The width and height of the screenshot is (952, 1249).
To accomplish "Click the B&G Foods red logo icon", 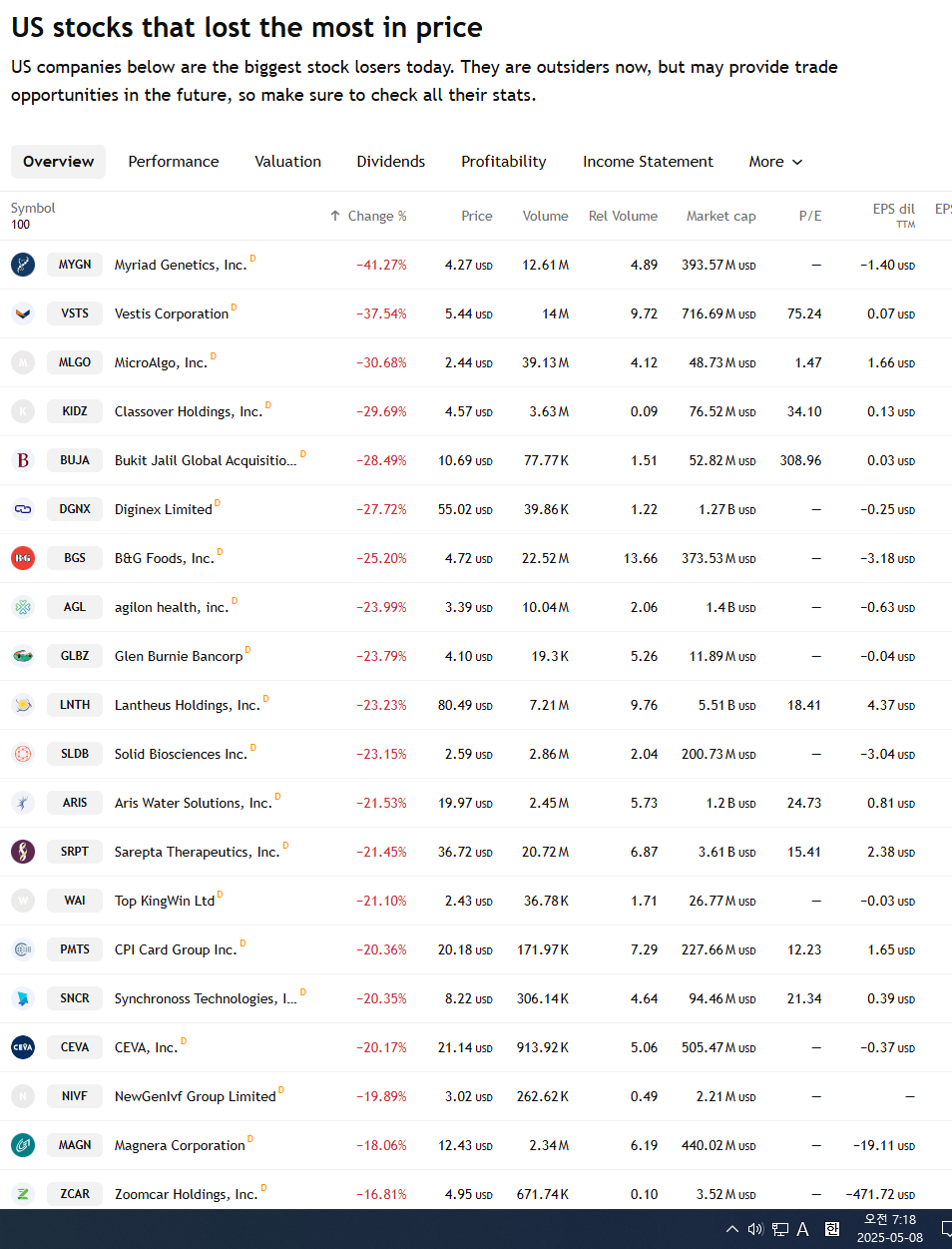I will coord(23,558).
